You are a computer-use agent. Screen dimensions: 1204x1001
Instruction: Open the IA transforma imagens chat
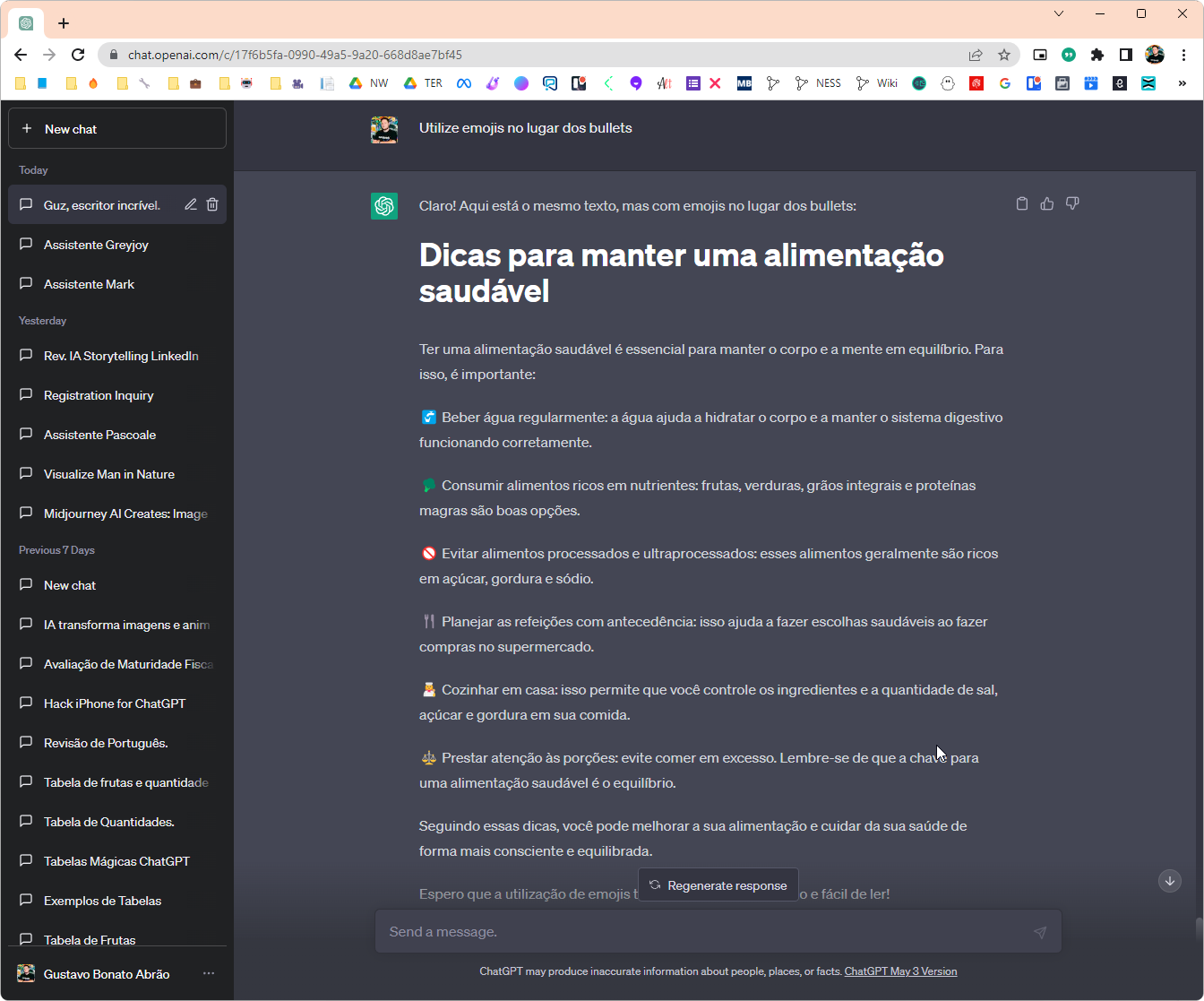click(x=116, y=625)
